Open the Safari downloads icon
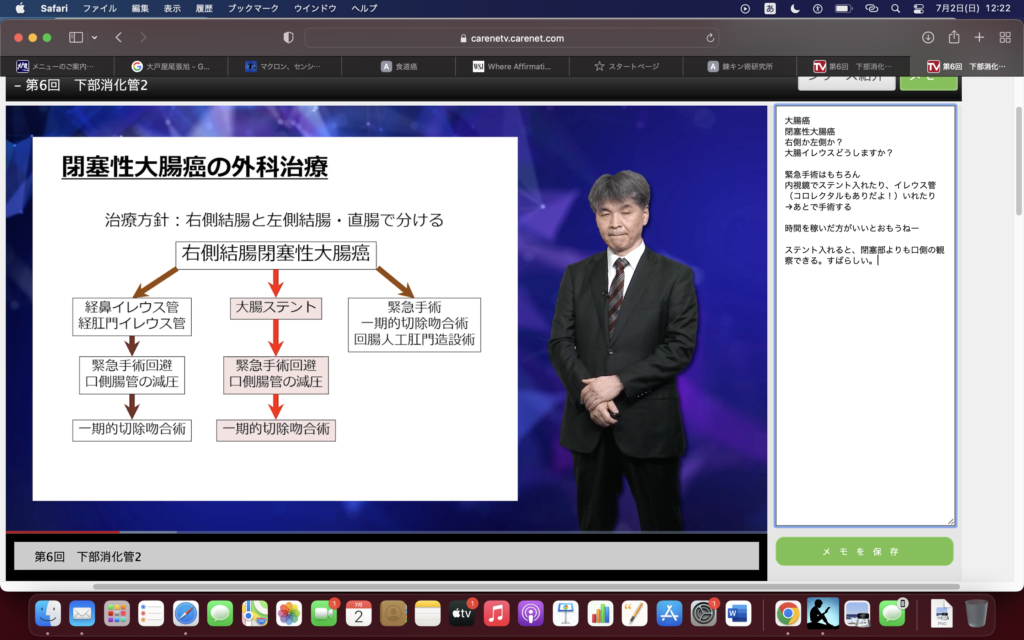 pos(928,37)
